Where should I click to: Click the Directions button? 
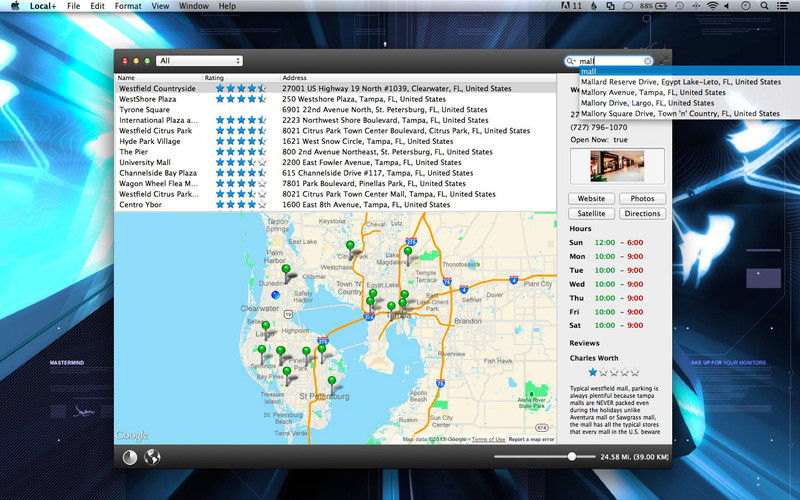[x=642, y=213]
